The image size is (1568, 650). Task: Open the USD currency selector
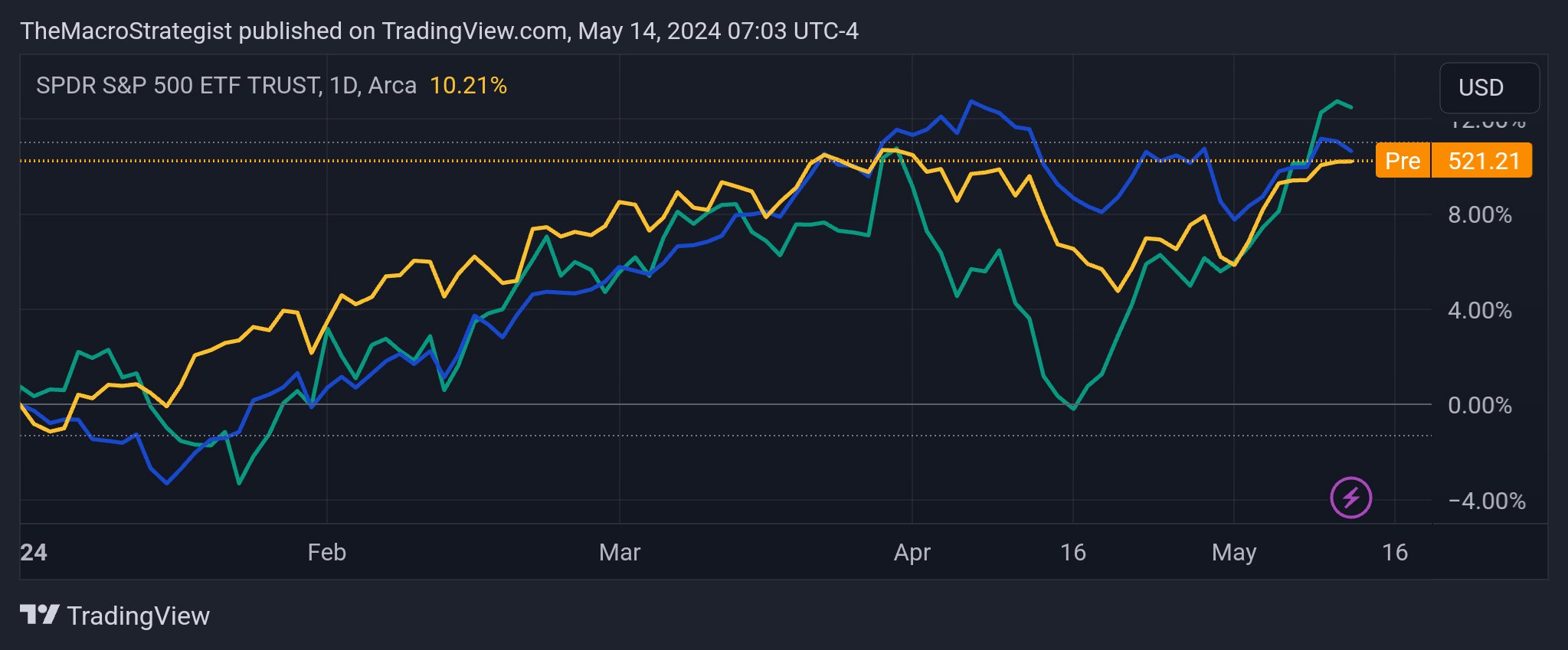point(1489,87)
